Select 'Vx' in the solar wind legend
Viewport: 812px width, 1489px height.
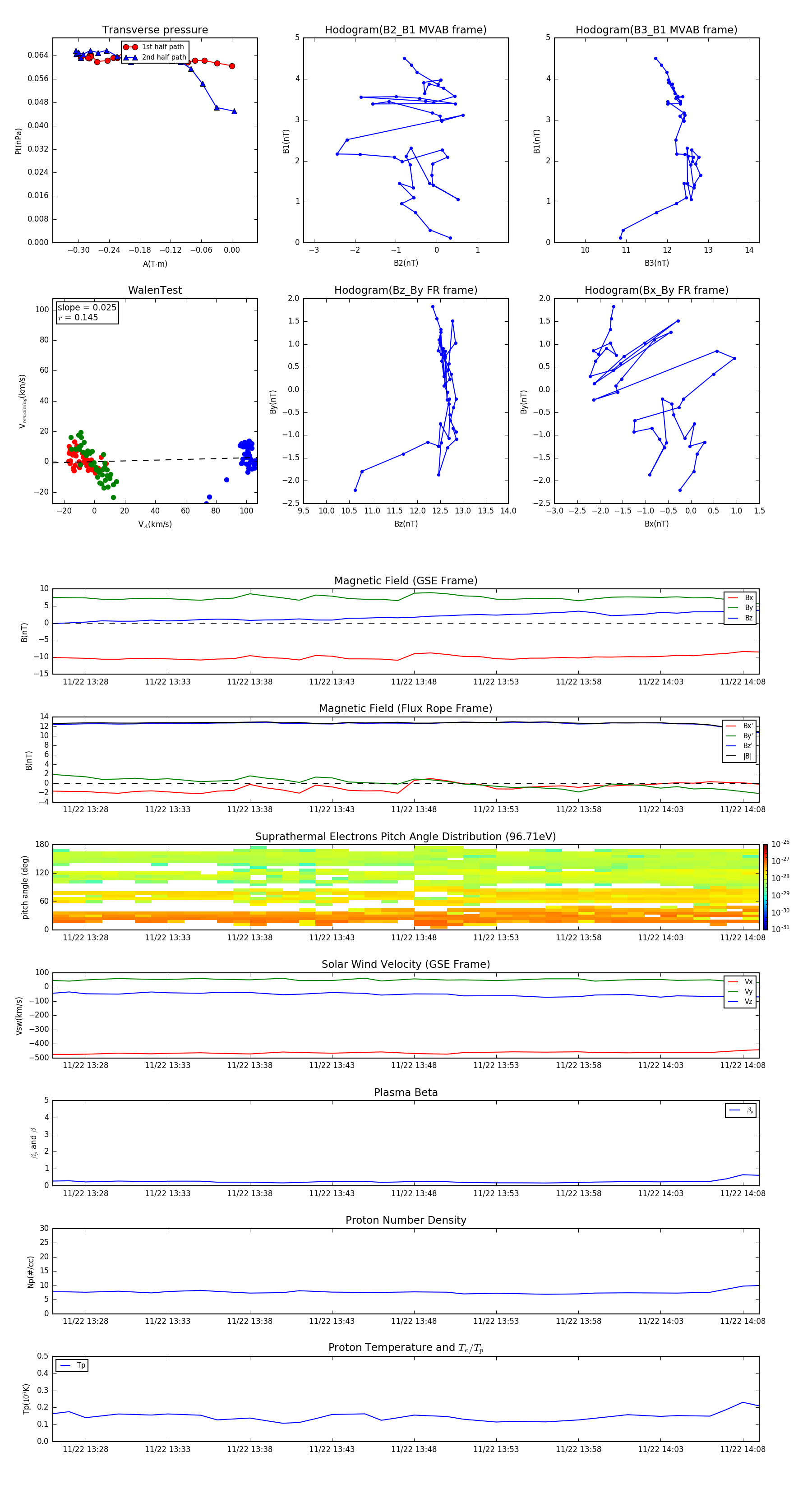point(740,981)
